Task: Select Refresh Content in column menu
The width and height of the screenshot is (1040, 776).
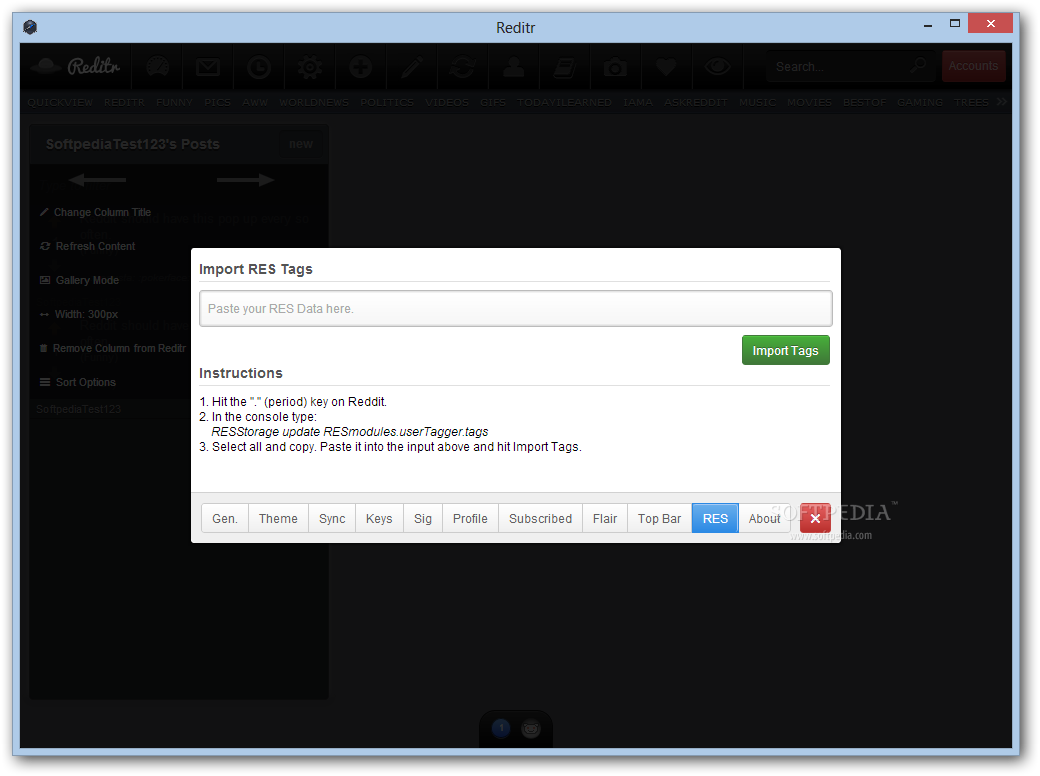Action: pos(88,246)
